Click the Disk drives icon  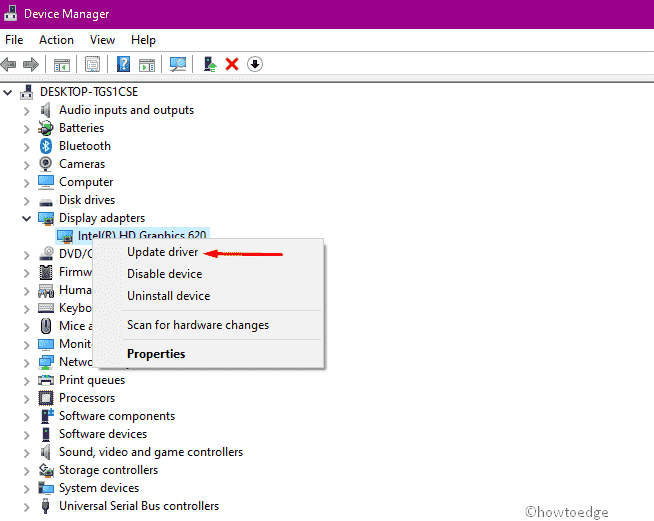point(46,203)
